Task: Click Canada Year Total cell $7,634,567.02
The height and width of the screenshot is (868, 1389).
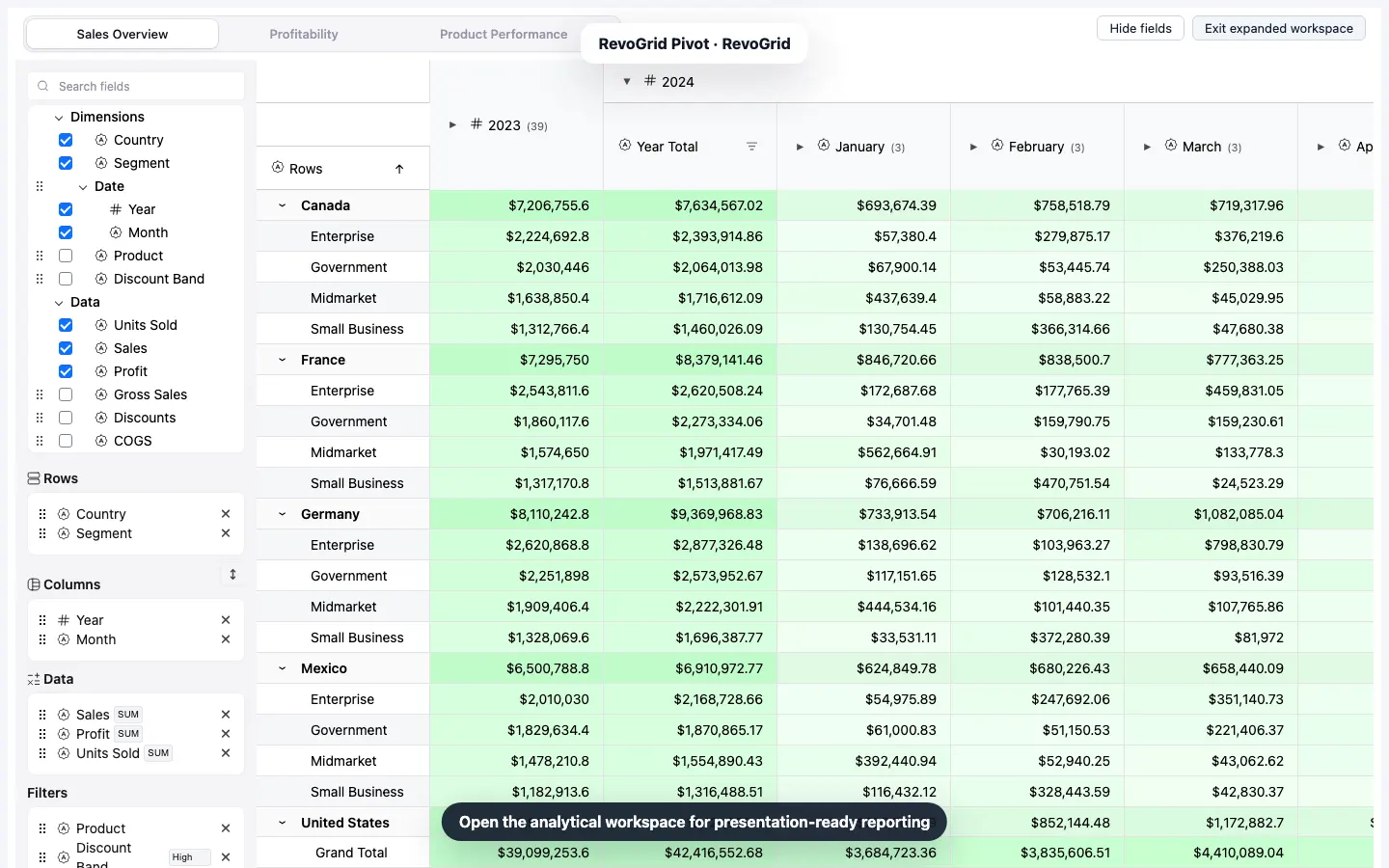Action: 691,205
